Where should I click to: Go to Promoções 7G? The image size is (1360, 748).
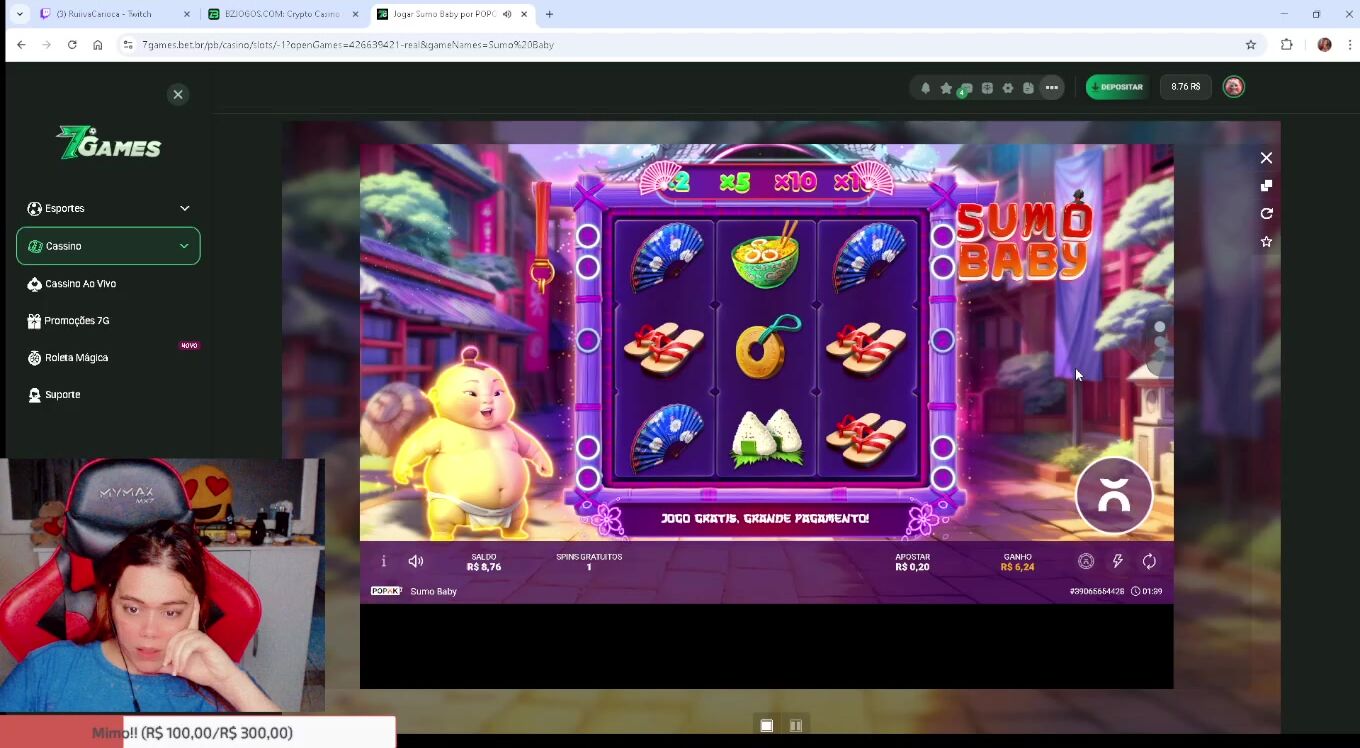(x=69, y=321)
